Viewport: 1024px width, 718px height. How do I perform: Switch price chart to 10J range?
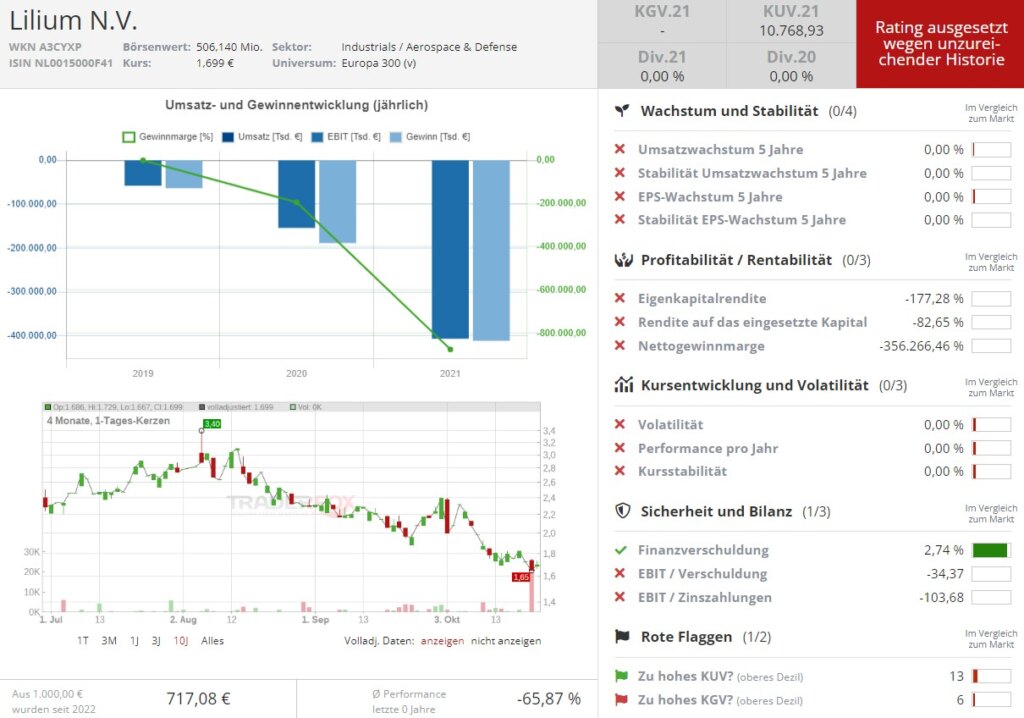tap(181, 641)
